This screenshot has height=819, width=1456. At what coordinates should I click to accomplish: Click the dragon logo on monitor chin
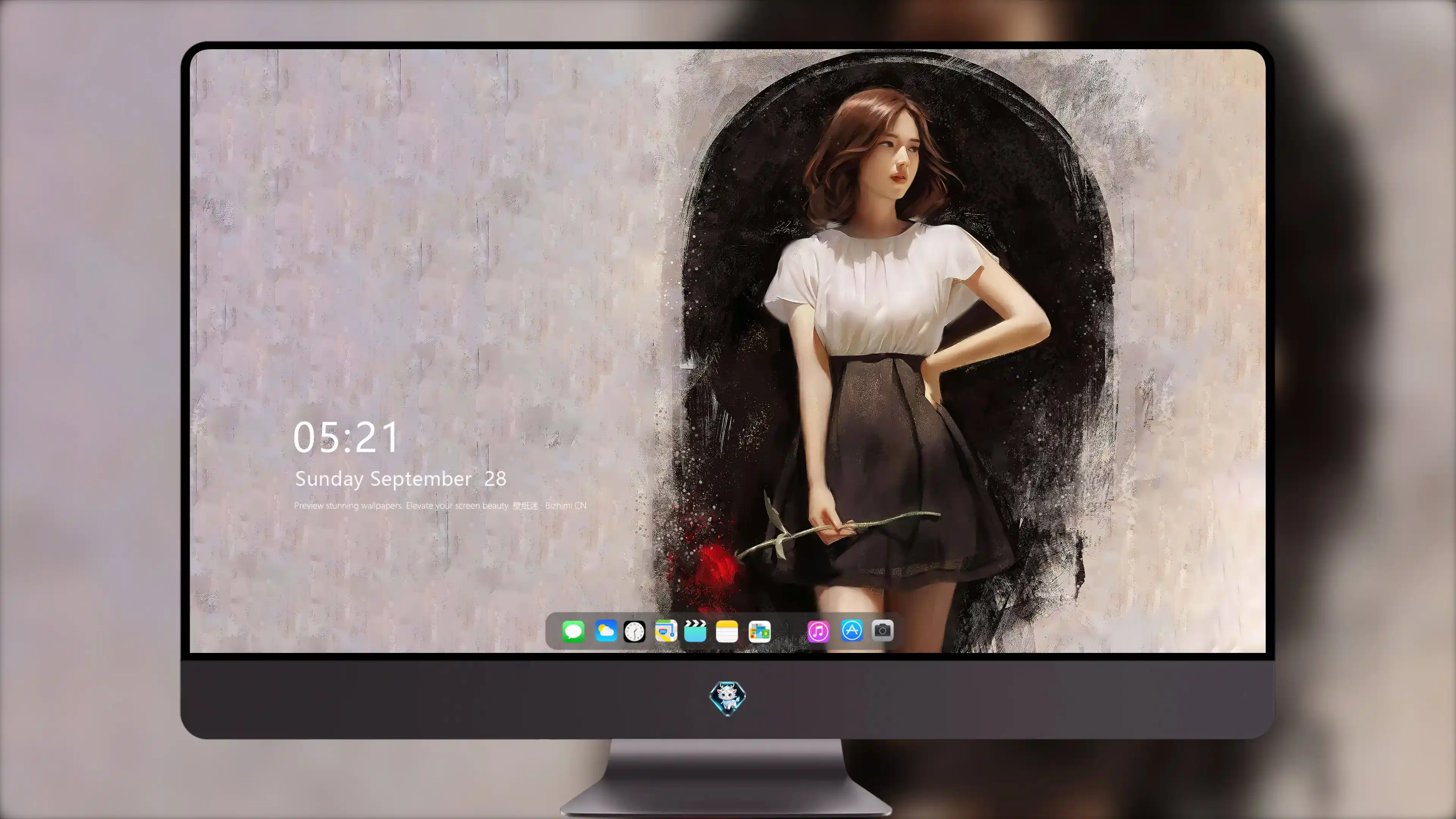click(728, 698)
